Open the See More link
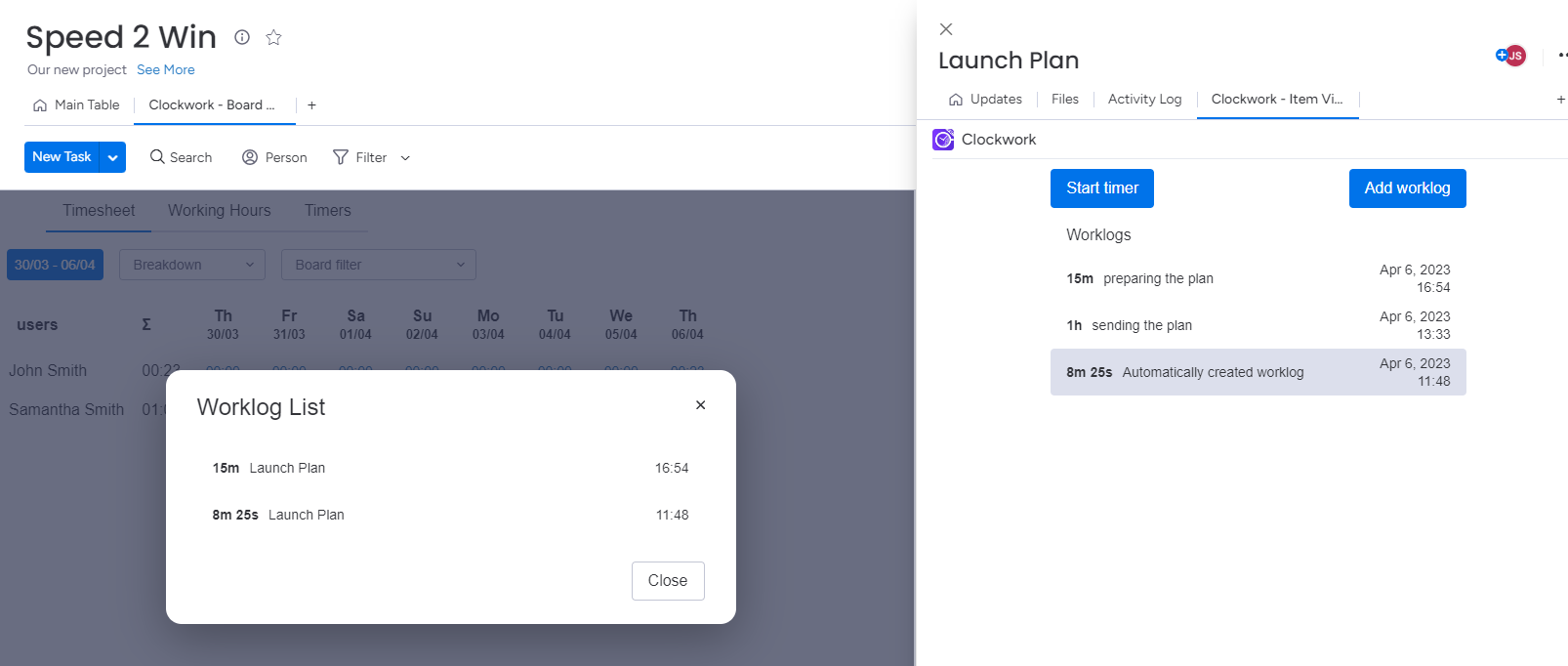 click(165, 70)
